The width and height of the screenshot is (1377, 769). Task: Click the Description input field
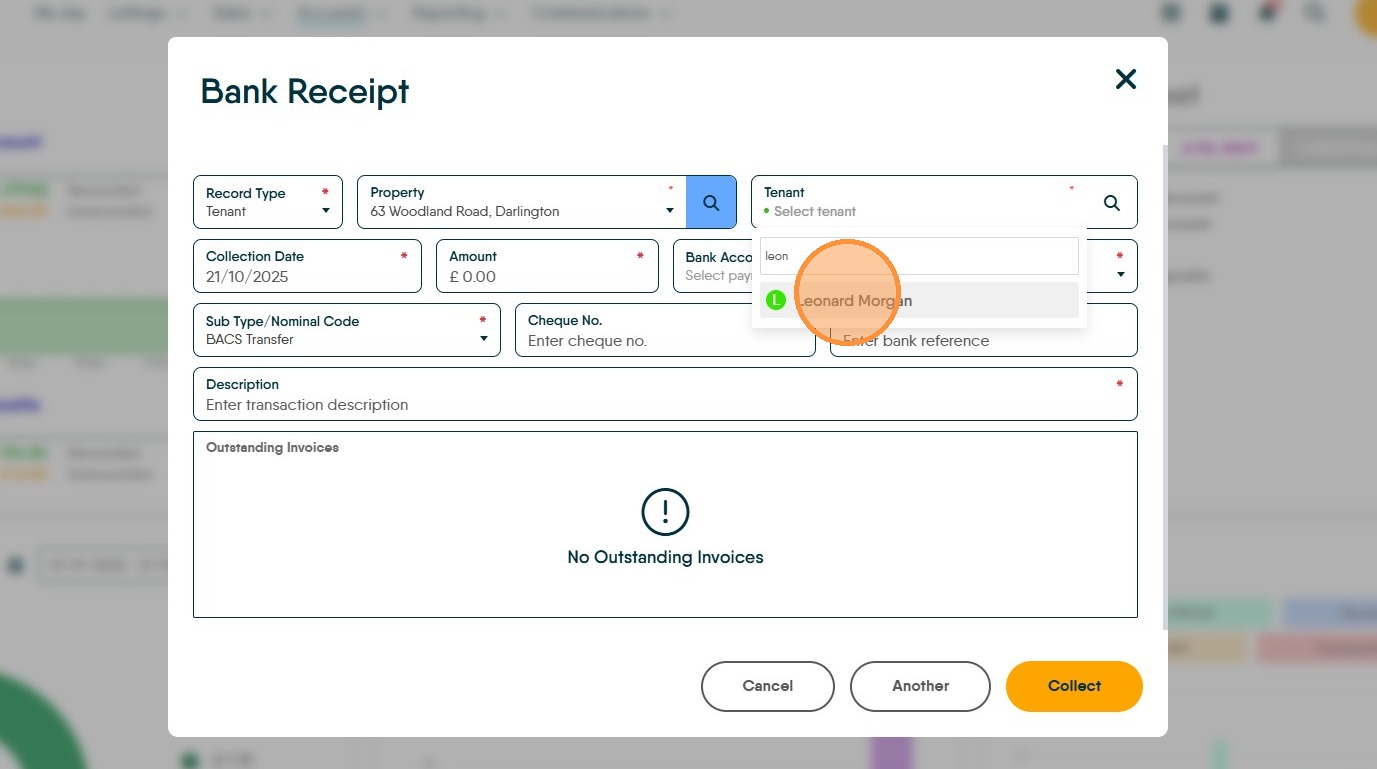pyautogui.click(x=665, y=394)
